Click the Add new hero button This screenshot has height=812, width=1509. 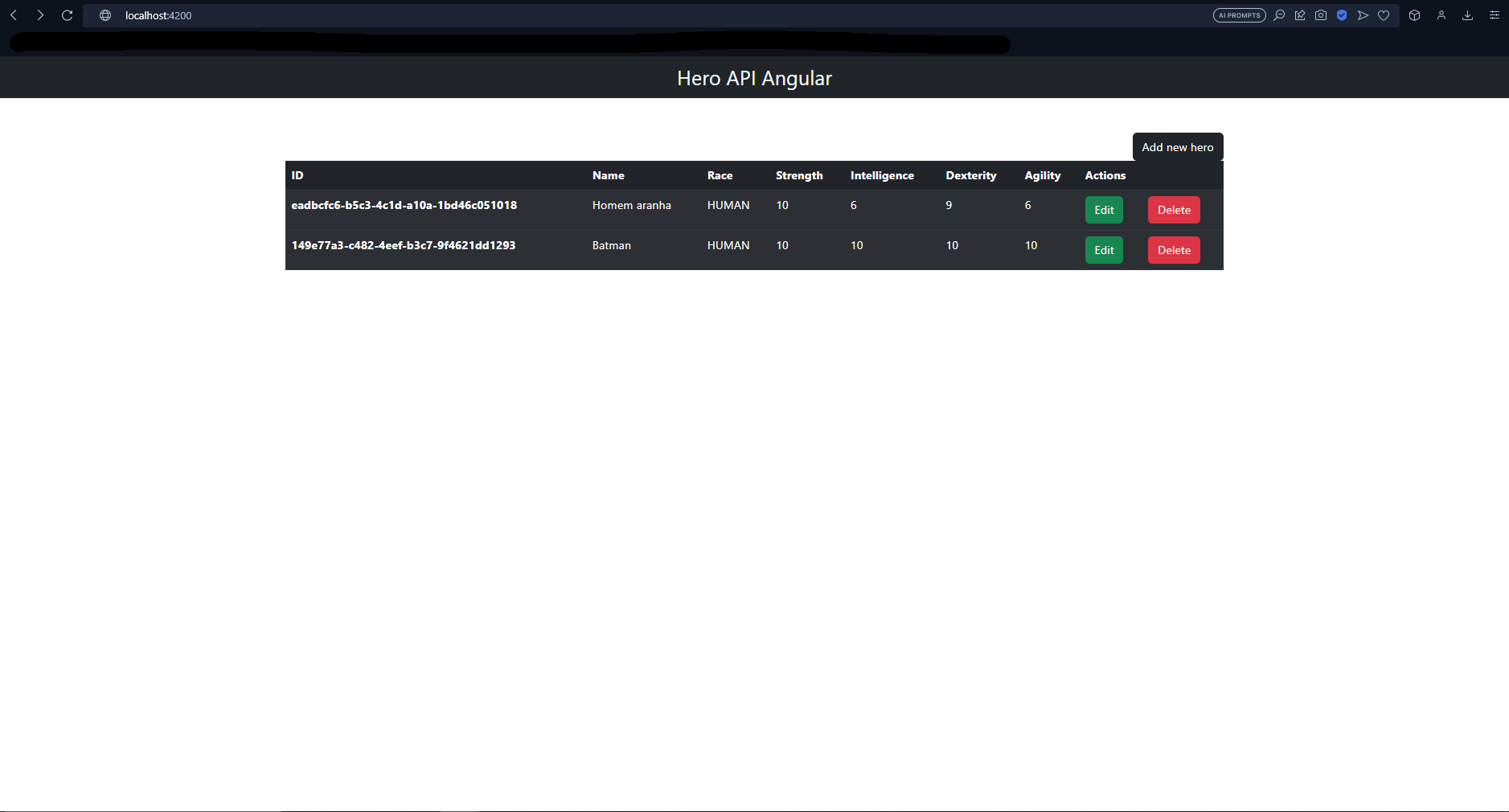[x=1178, y=147]
